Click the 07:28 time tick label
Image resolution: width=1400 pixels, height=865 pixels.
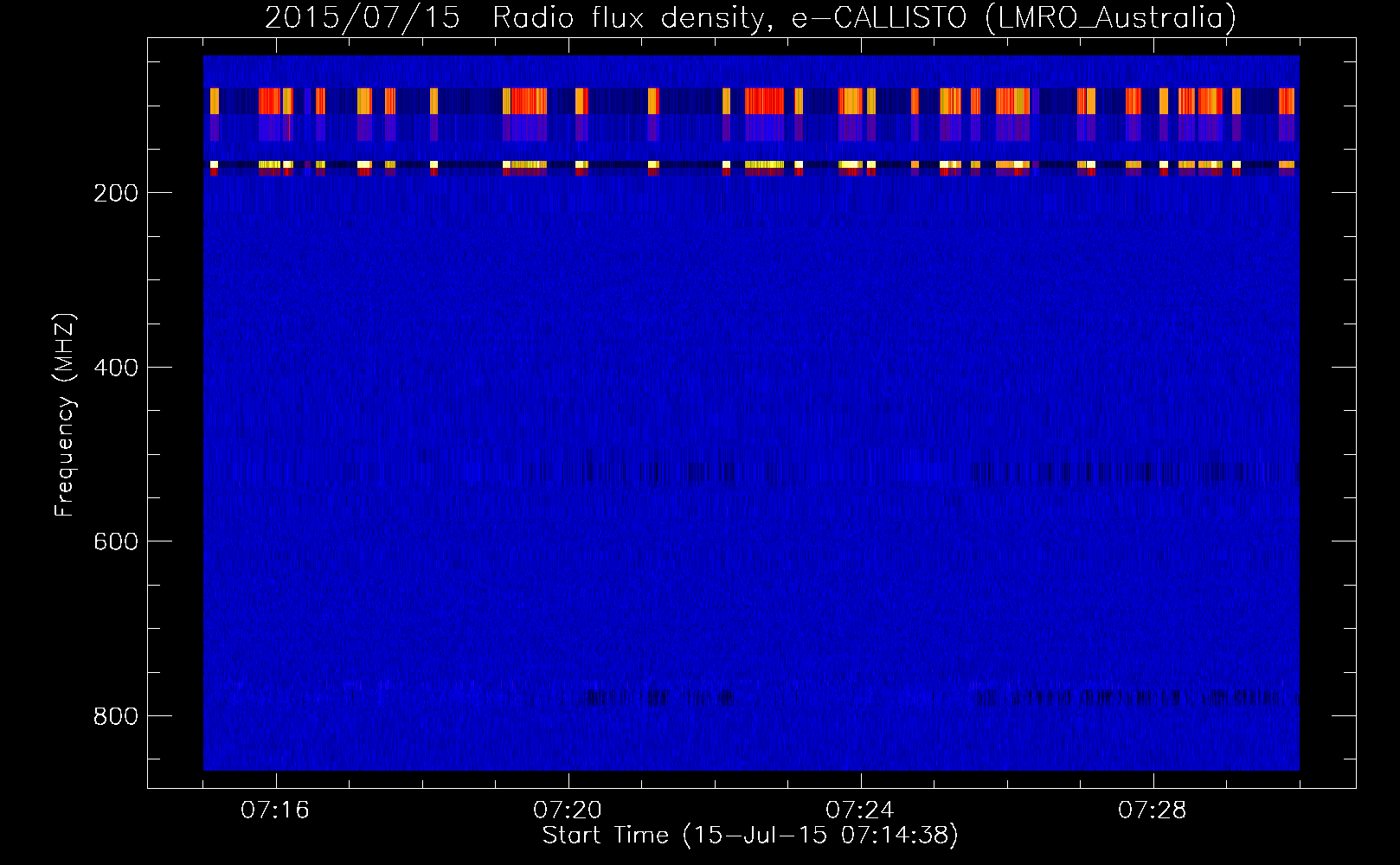click(x=1153, y=811)
